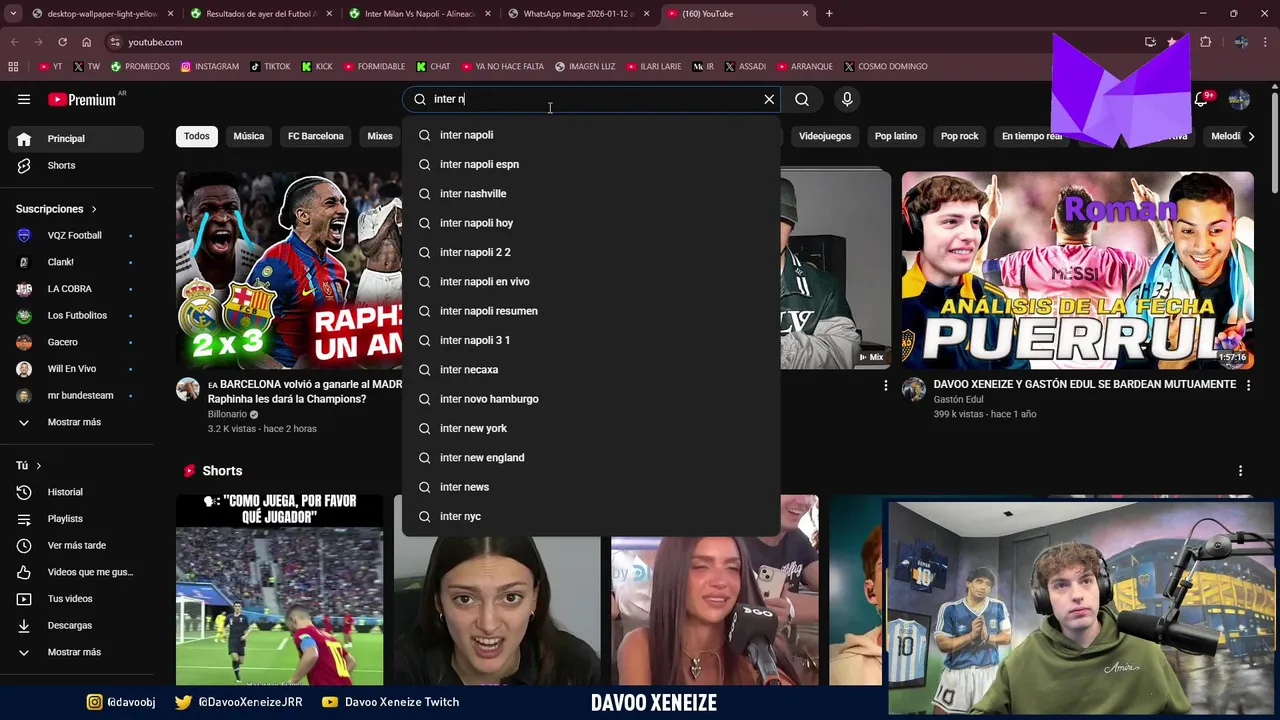Screen dimensions: 1280x720
Task: Open VQZ Football channel subscription
Action: tap(76, 235)
